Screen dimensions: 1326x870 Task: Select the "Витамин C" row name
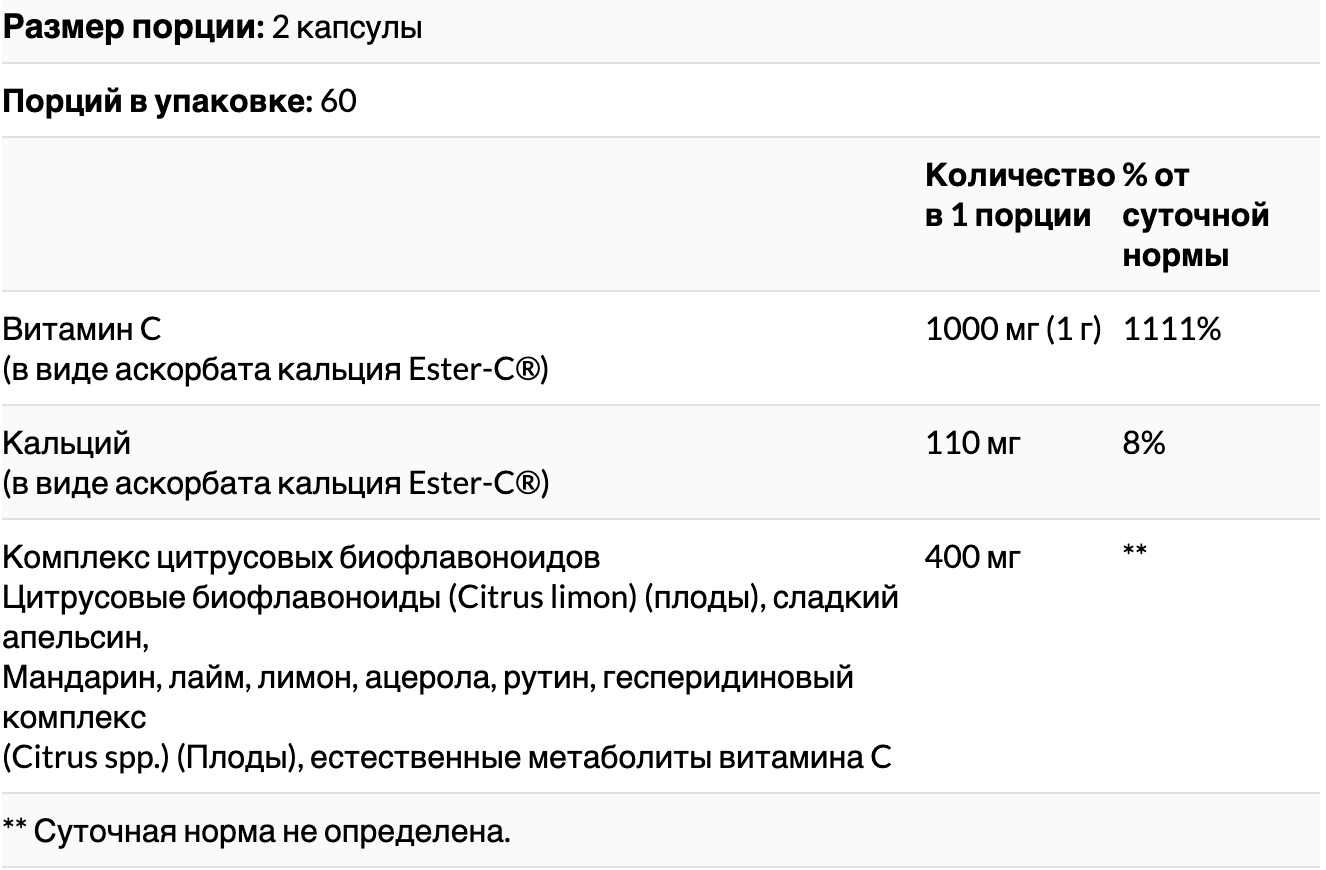[82, 328]
